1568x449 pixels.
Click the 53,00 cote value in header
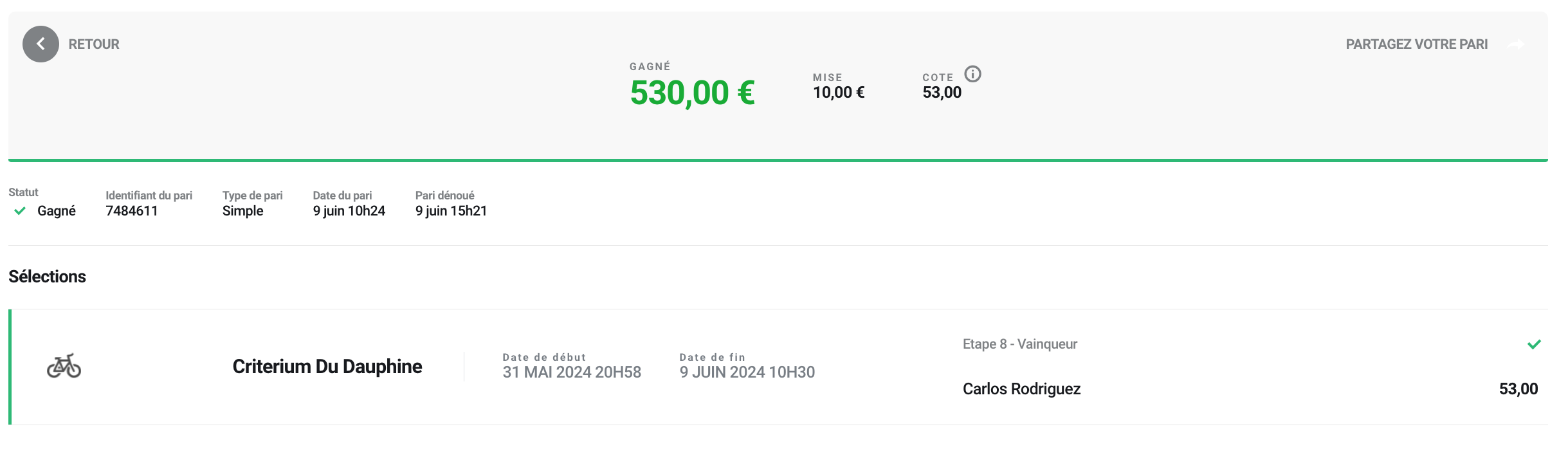click(942, 93)
